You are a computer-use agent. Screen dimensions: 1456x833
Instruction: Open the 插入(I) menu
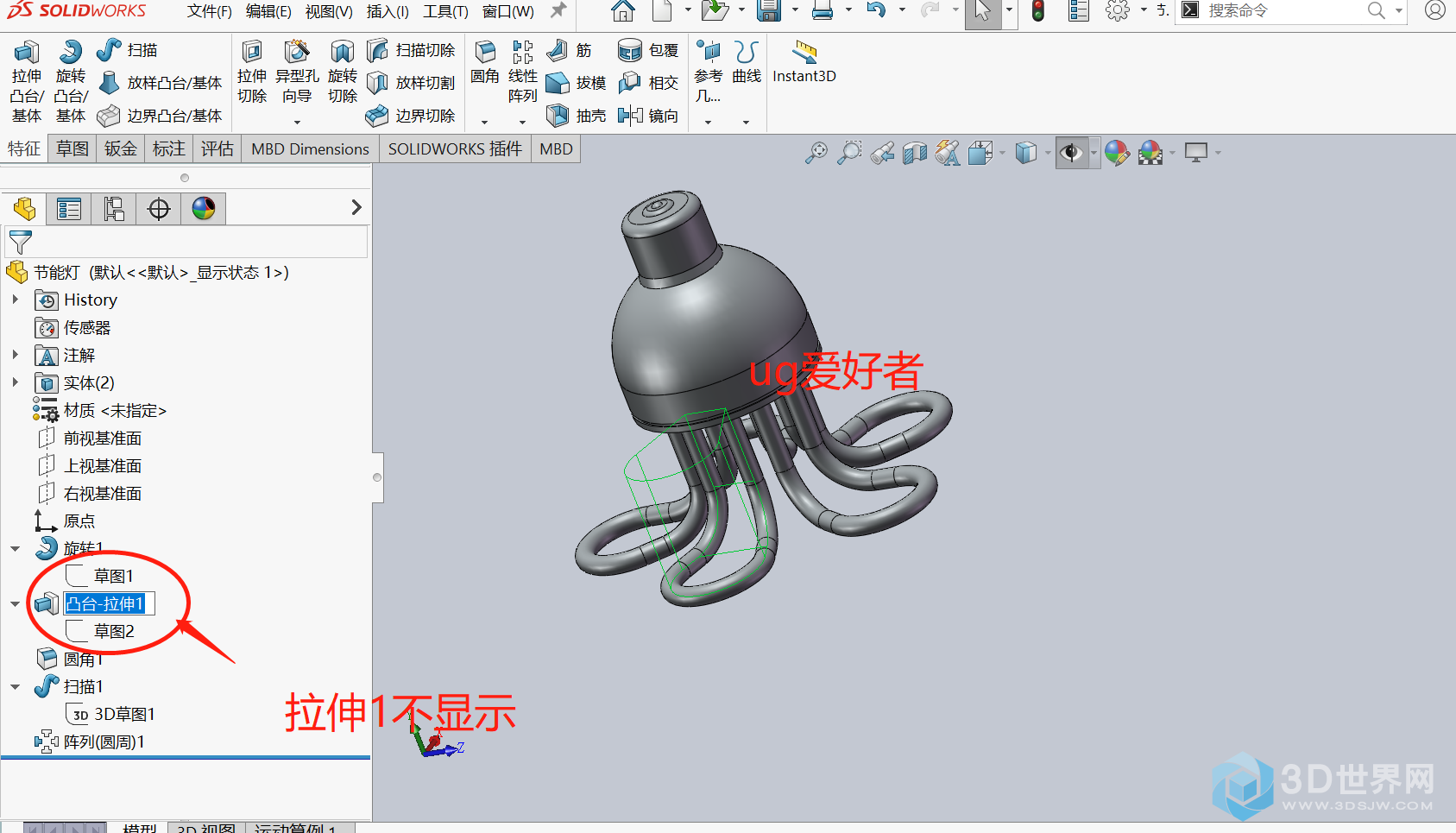tap(388, 11)
